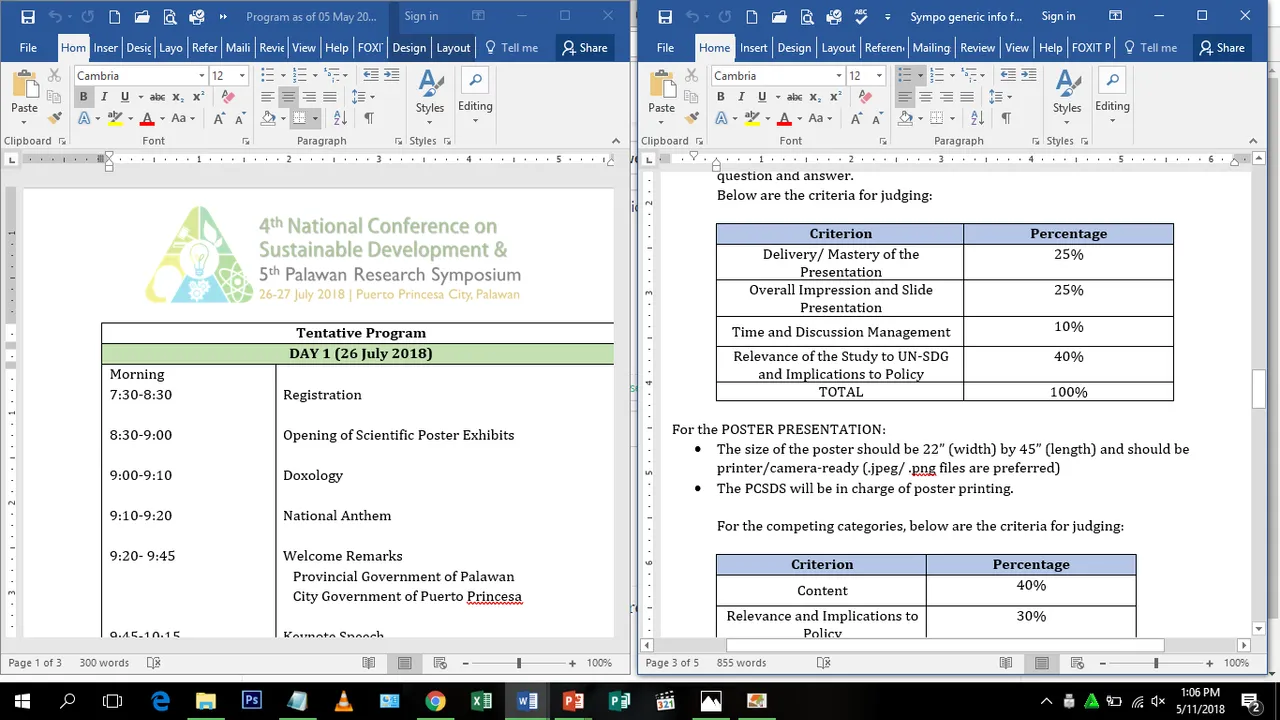Click Justify alignment in the left Word window
The height and width of the screenshot is (720, 1280).
pos(330,97)
